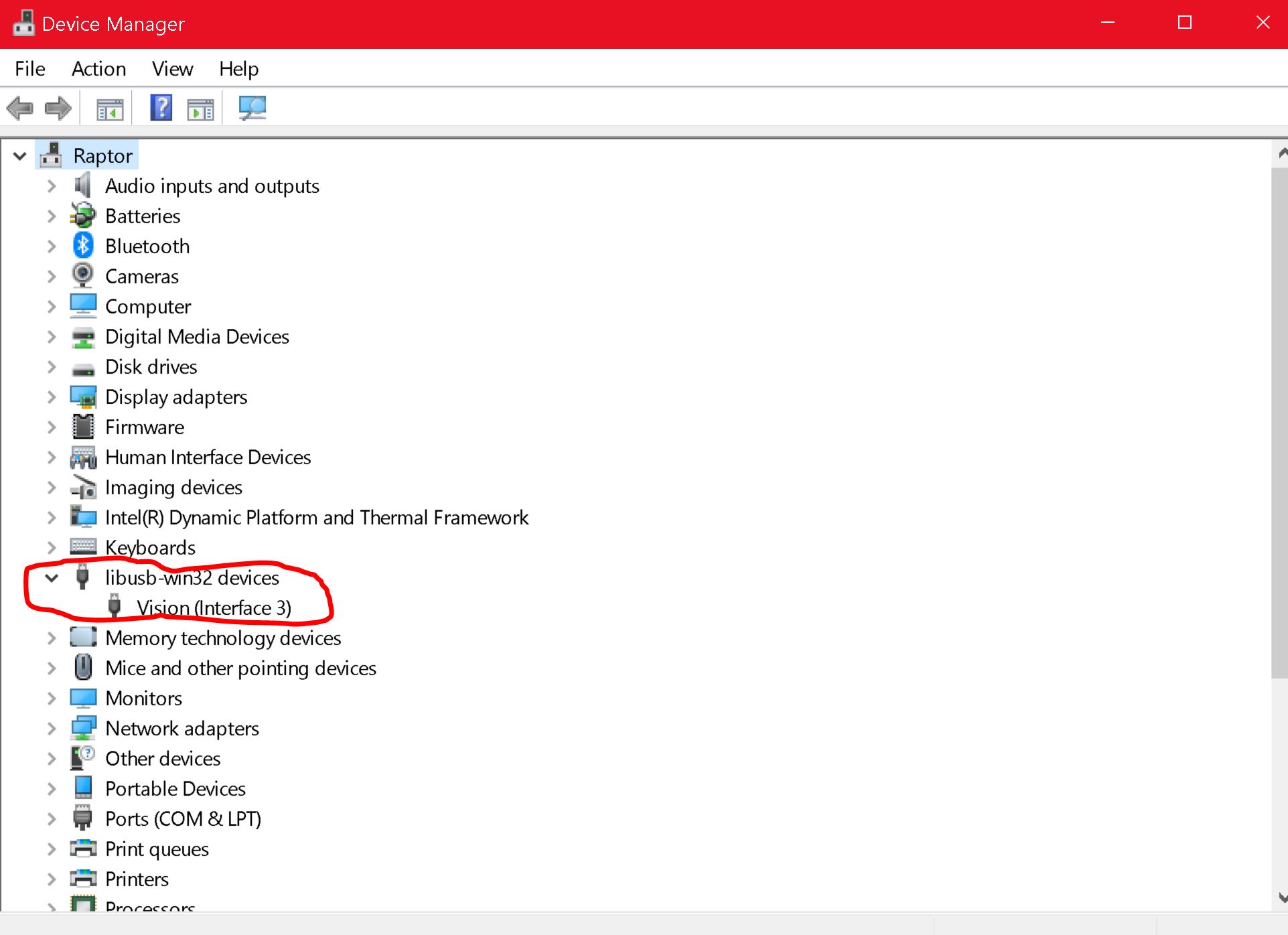Click the Device Manager title bar icon

23,23
